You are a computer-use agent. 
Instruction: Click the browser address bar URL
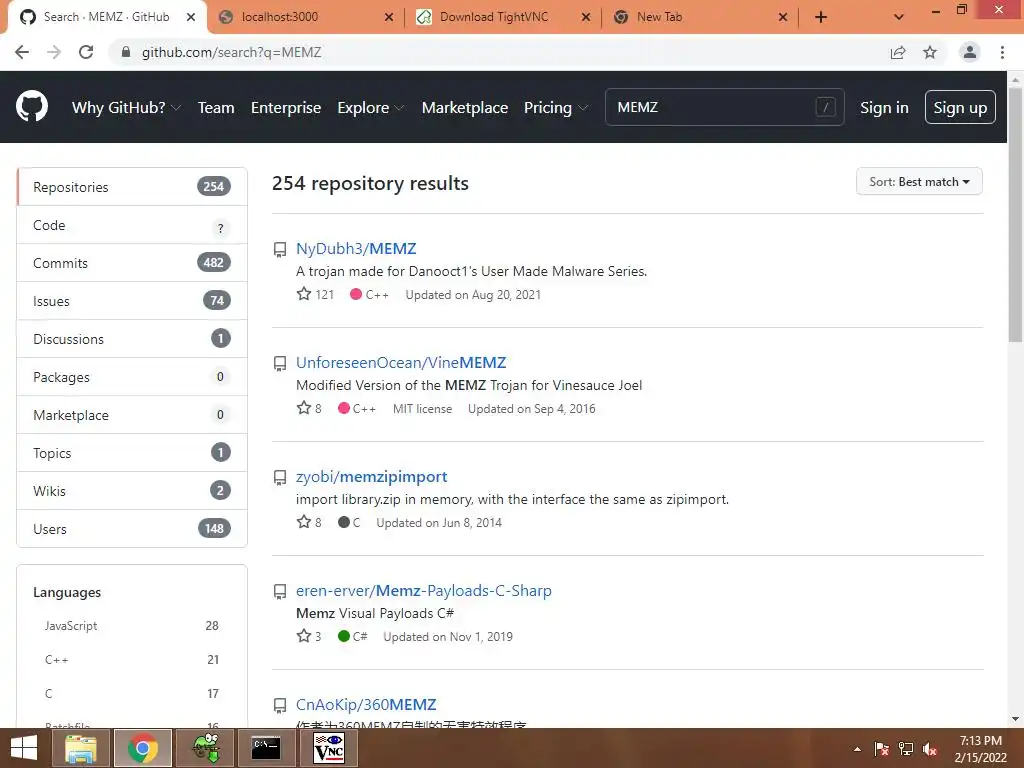231,52
